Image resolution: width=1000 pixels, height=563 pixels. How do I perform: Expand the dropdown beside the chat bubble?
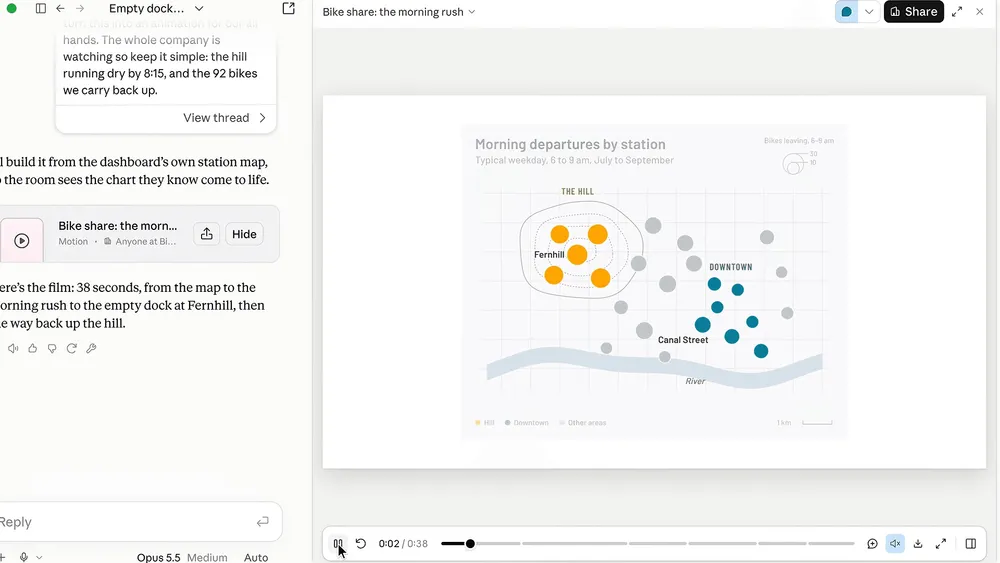pyautogui.click(x=869, y=11)
